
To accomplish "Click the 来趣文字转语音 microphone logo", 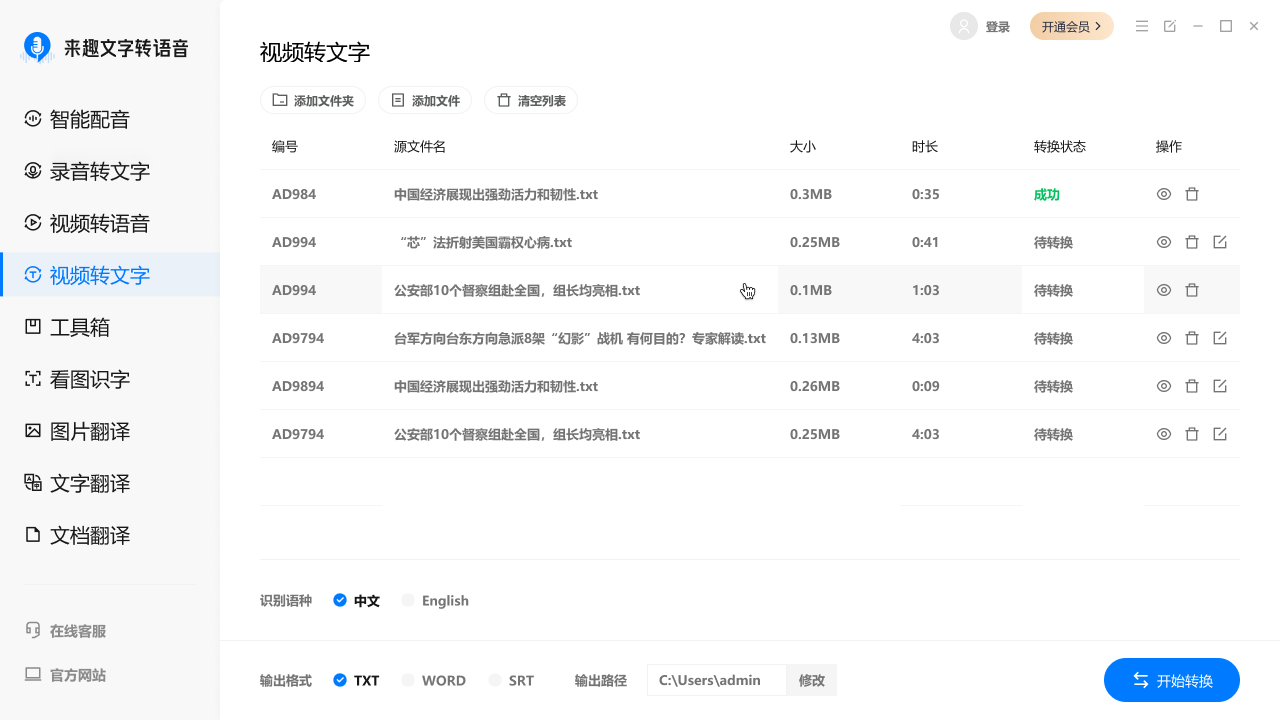I will pos(38,47).
